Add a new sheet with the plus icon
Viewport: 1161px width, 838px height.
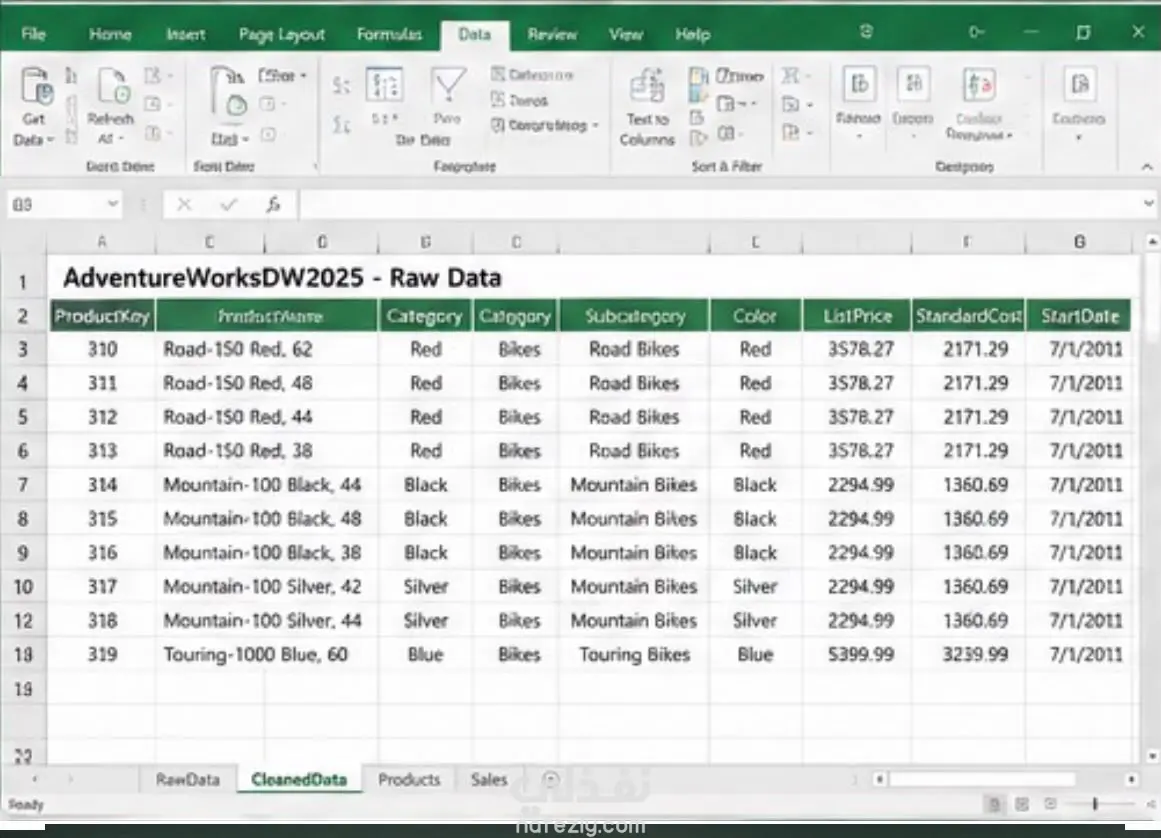click(x=550, y=779)
